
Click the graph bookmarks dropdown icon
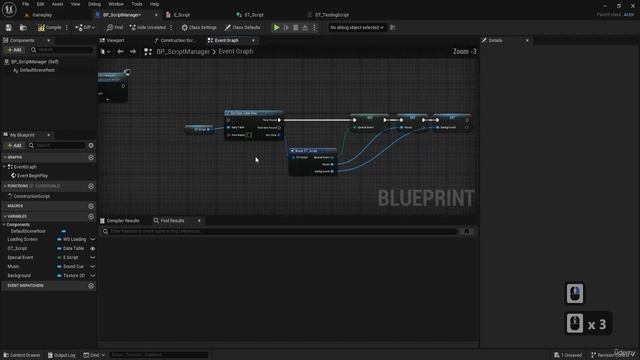pos(105,52)
